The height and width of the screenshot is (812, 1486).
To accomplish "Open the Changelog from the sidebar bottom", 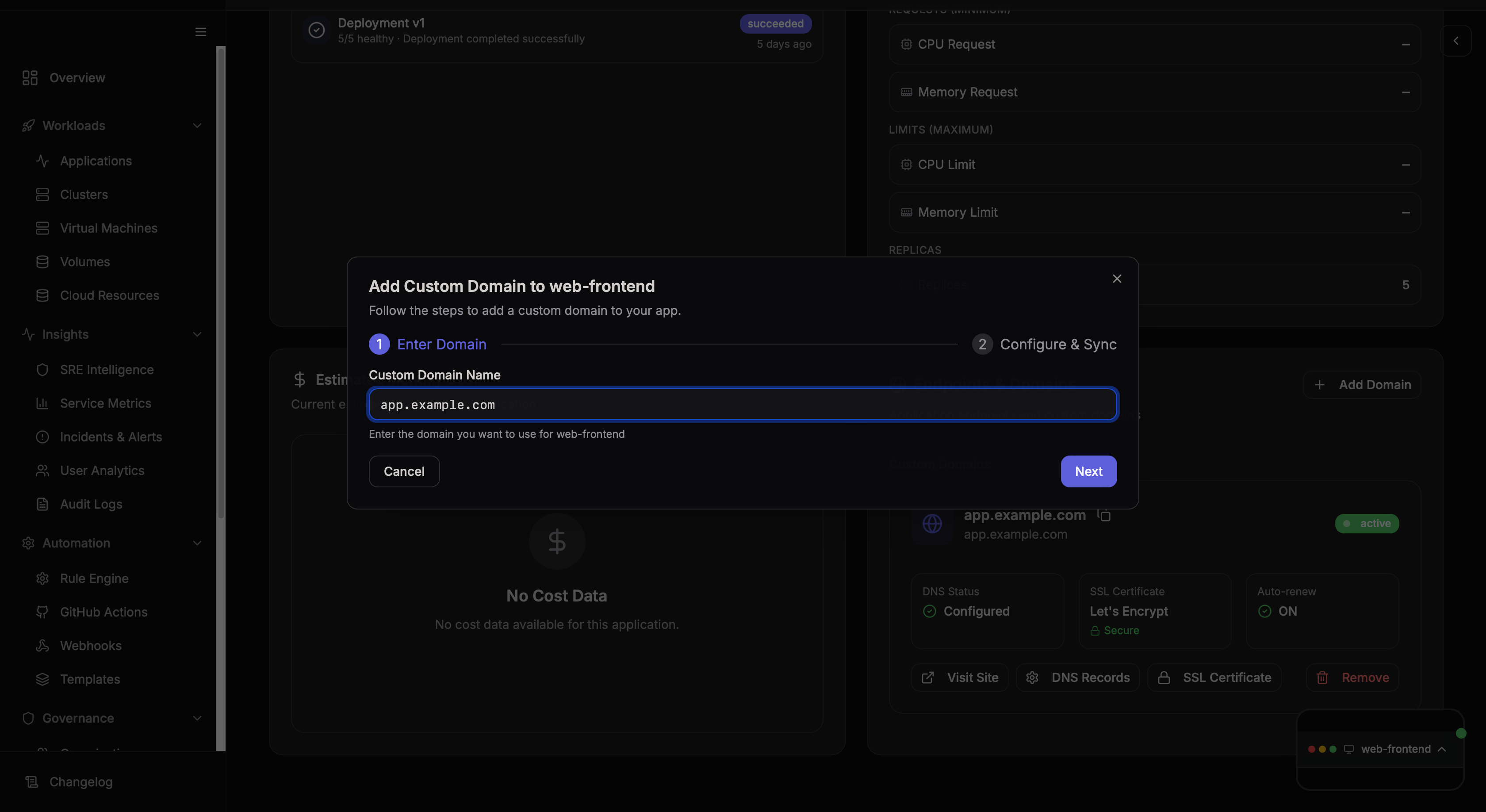I will [81, 781].
